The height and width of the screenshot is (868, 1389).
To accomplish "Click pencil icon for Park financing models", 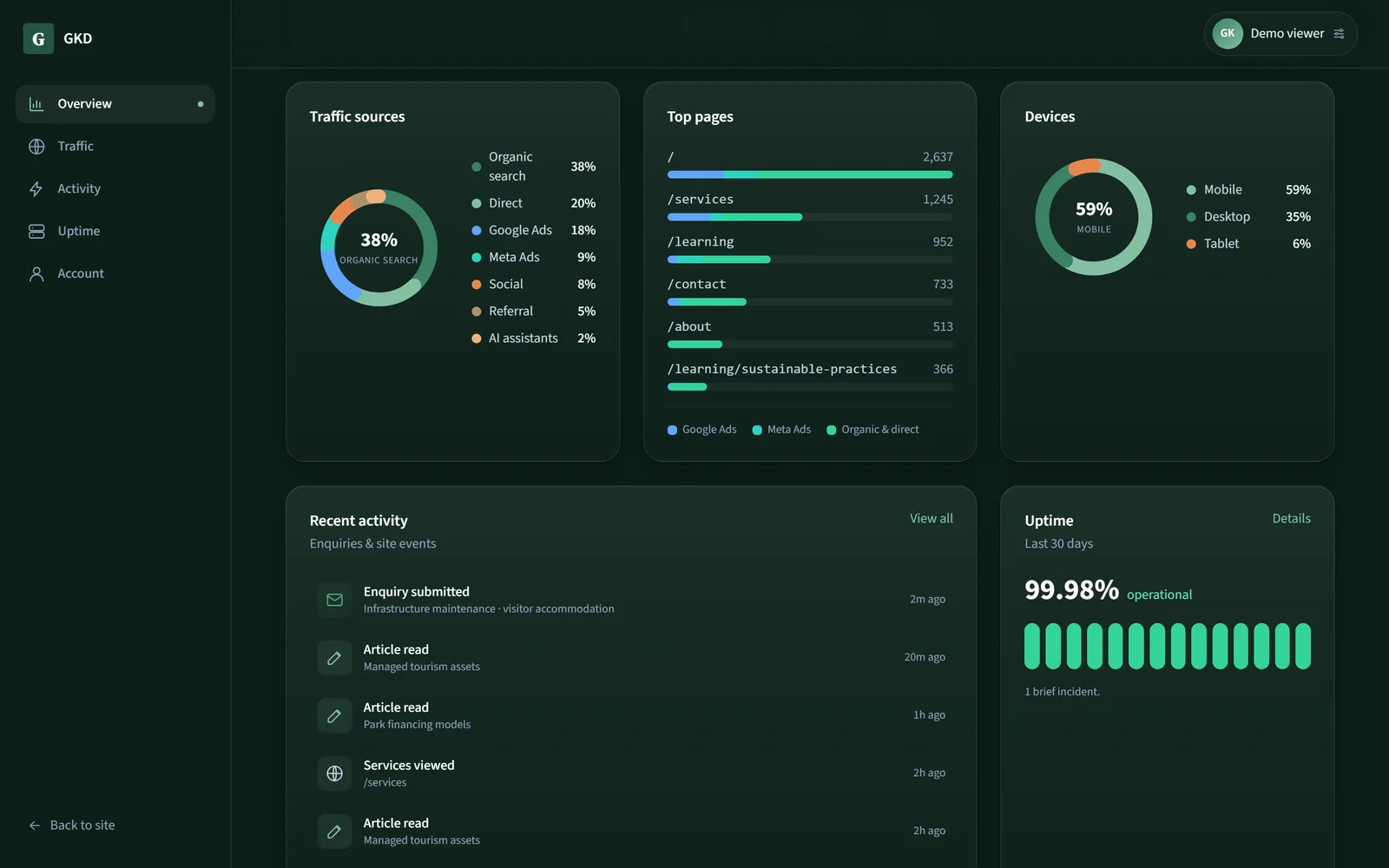I will 334,716.
